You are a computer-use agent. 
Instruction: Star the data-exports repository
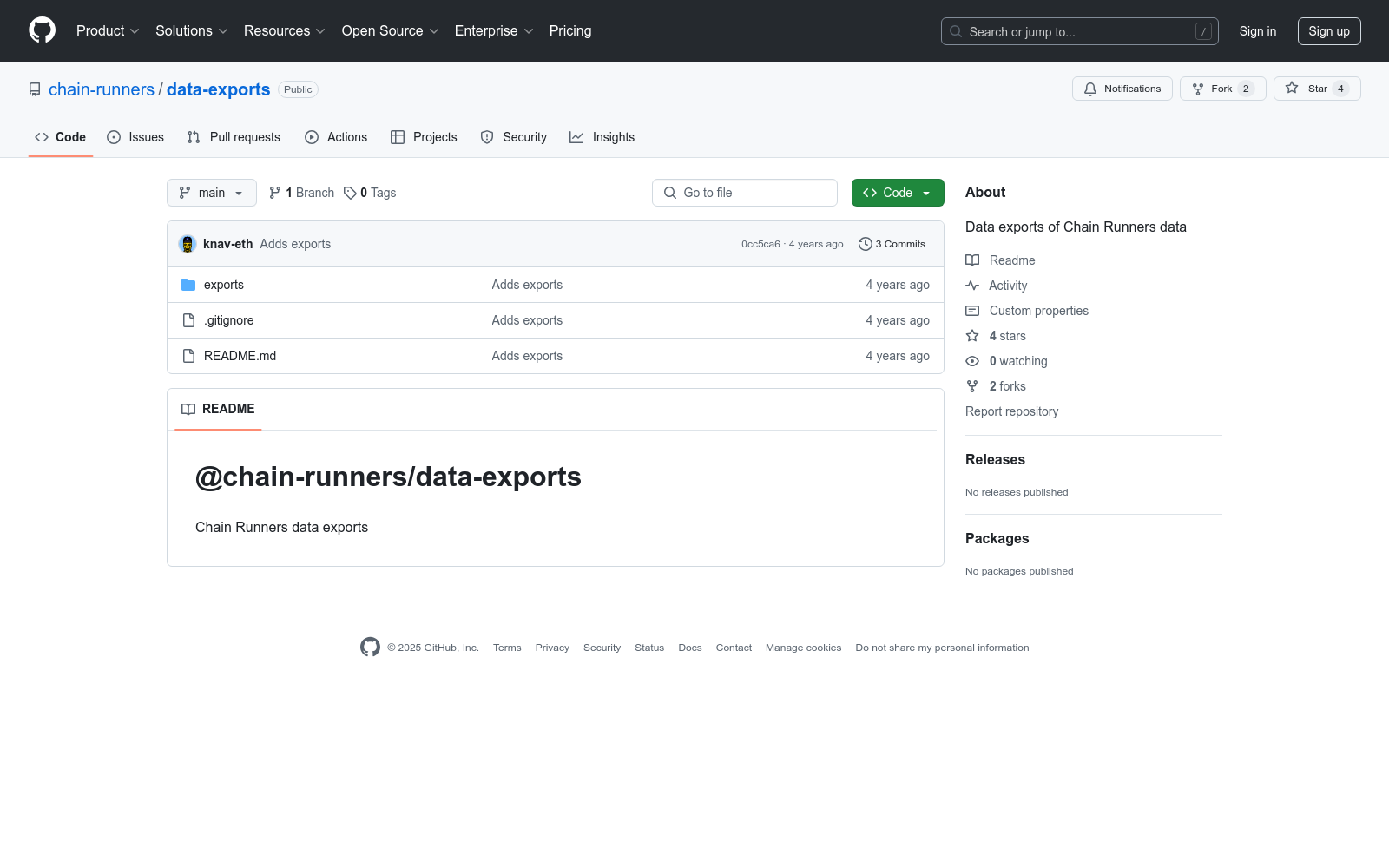pyautogui.click(x=1317, y=89)
